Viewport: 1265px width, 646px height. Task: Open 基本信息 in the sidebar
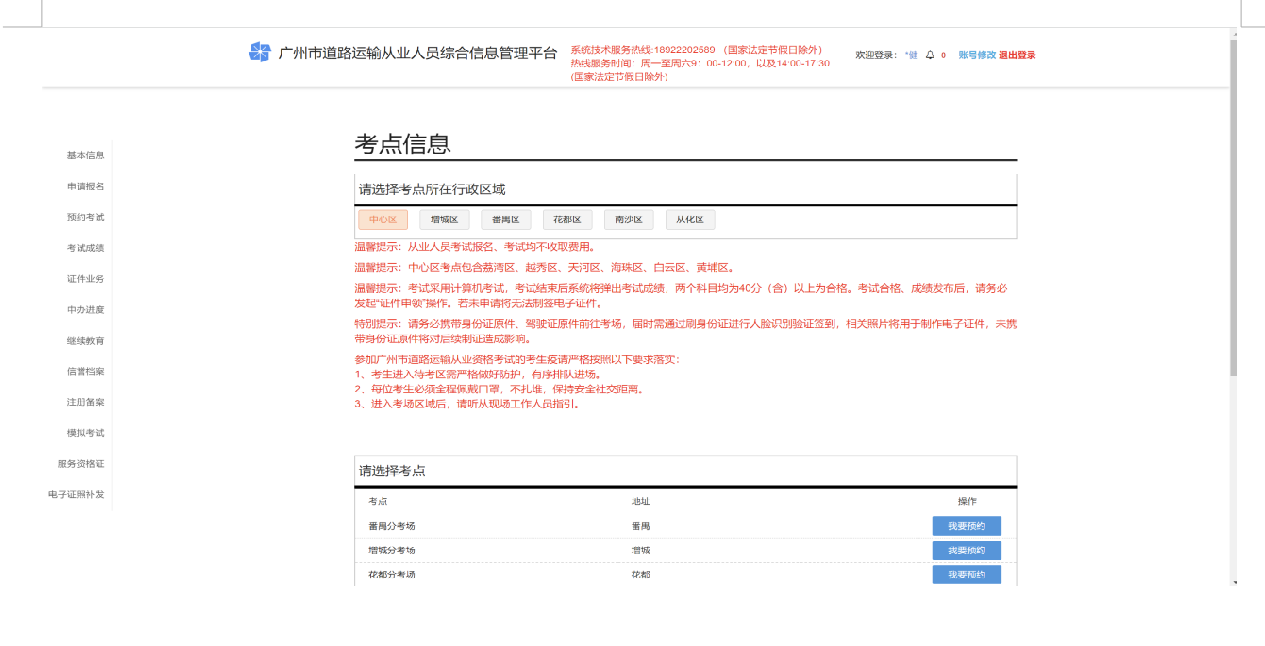(85, 155)
